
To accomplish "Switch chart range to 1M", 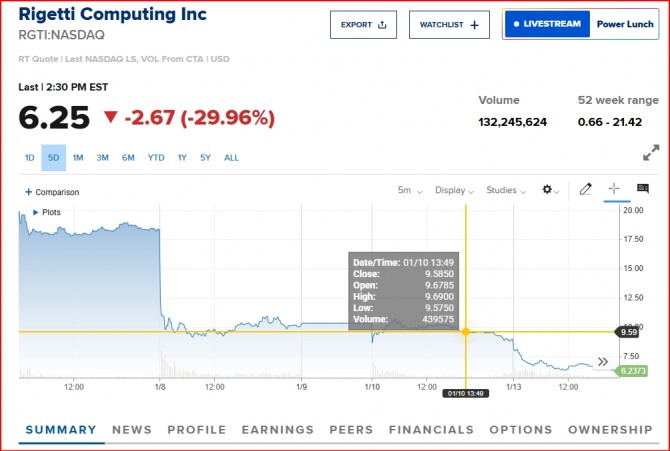I will [77, 157].
